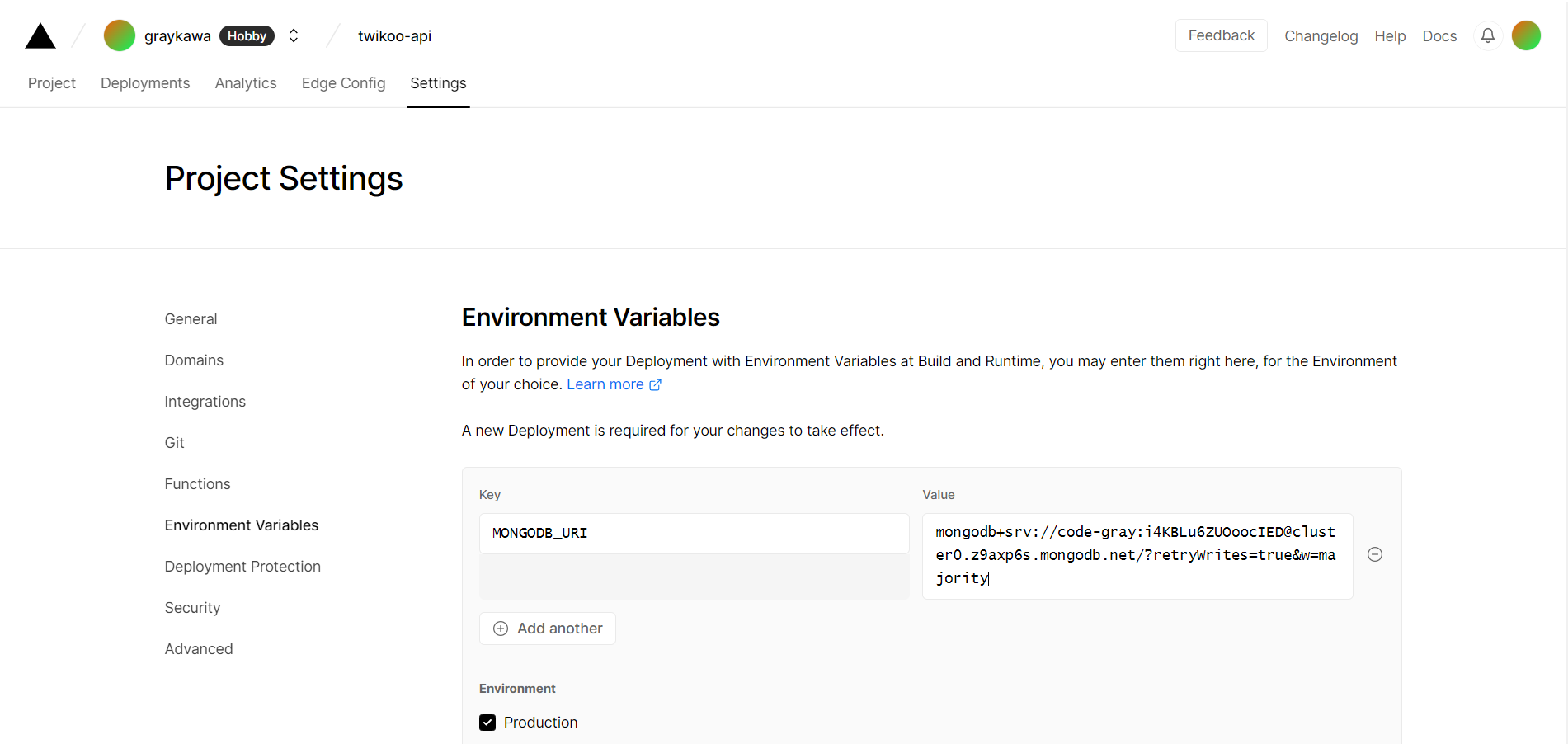Open the Changelog link
The image size is (1568, 744).
coord(1321,36)
